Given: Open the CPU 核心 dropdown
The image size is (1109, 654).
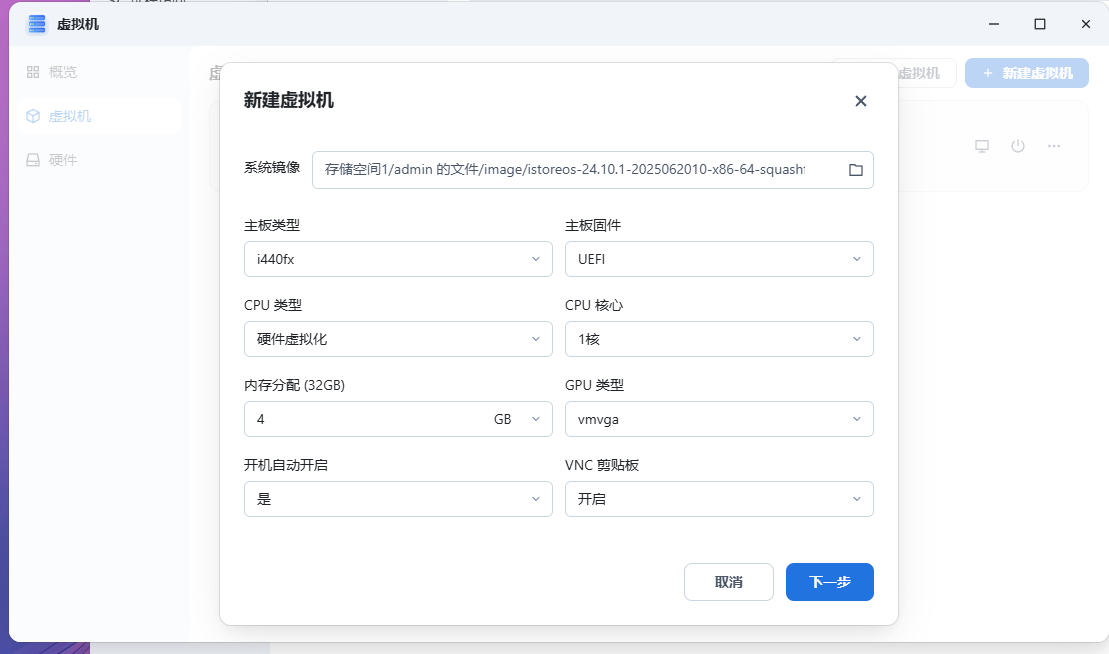Looking at the screenshot, I should [x=719, y=339].
